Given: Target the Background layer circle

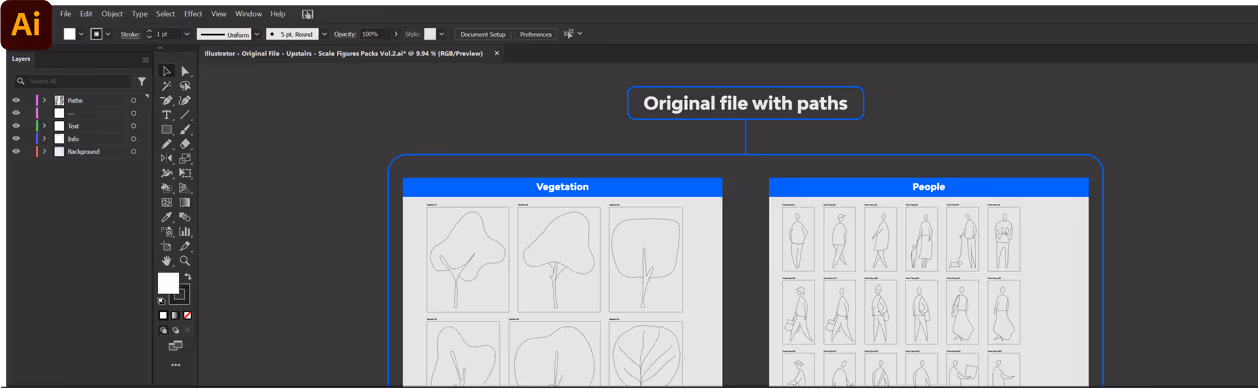Looking at the screenshot, I should 134,152.
